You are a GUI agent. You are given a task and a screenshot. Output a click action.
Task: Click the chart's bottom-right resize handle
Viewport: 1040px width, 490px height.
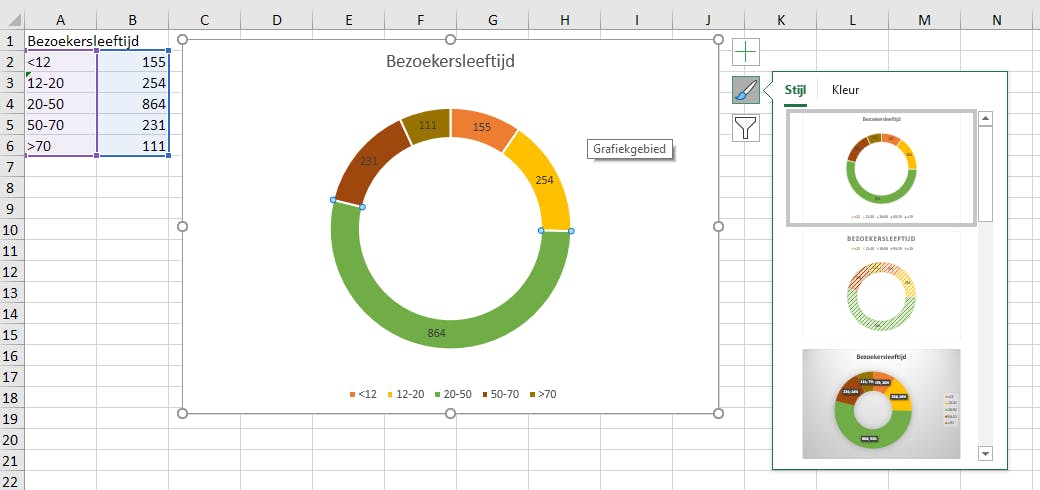(718, 414)
